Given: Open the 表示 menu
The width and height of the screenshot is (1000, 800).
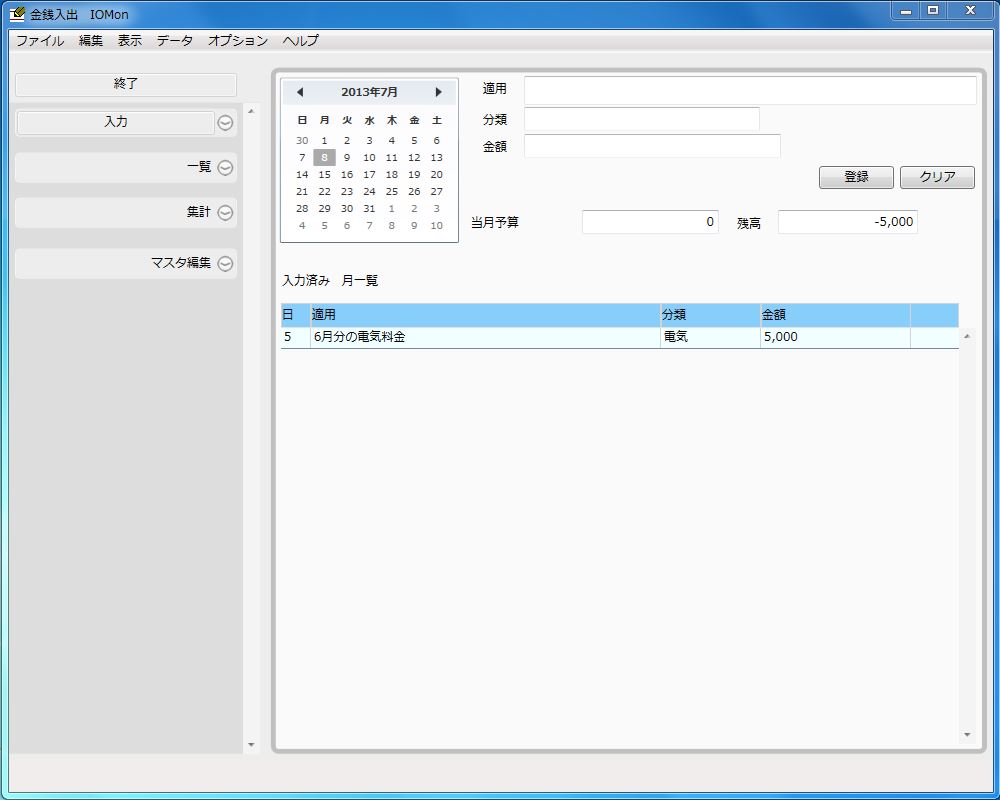Looking at the screenshot, I should click(x=129, y=41).
